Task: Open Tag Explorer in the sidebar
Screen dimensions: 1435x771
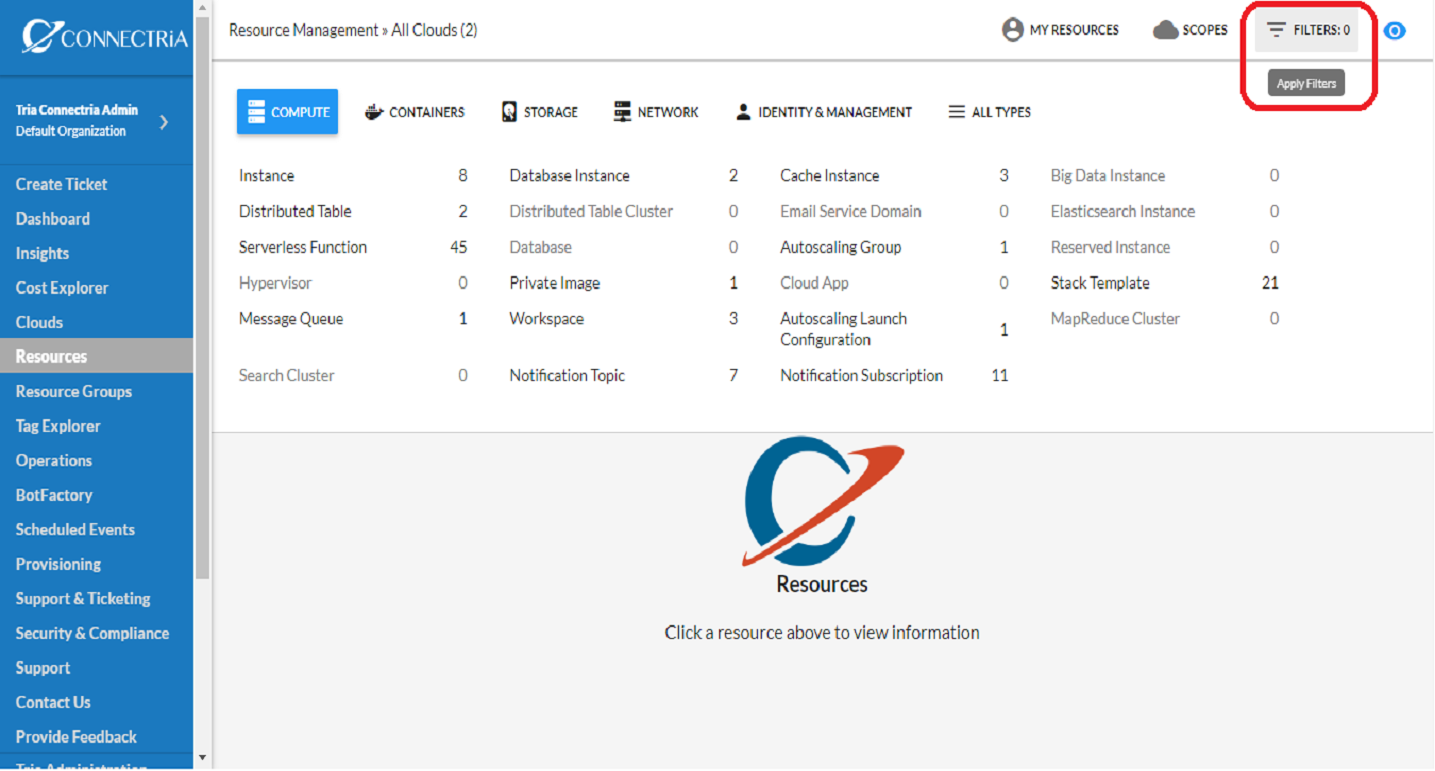Action: (58, 426)
